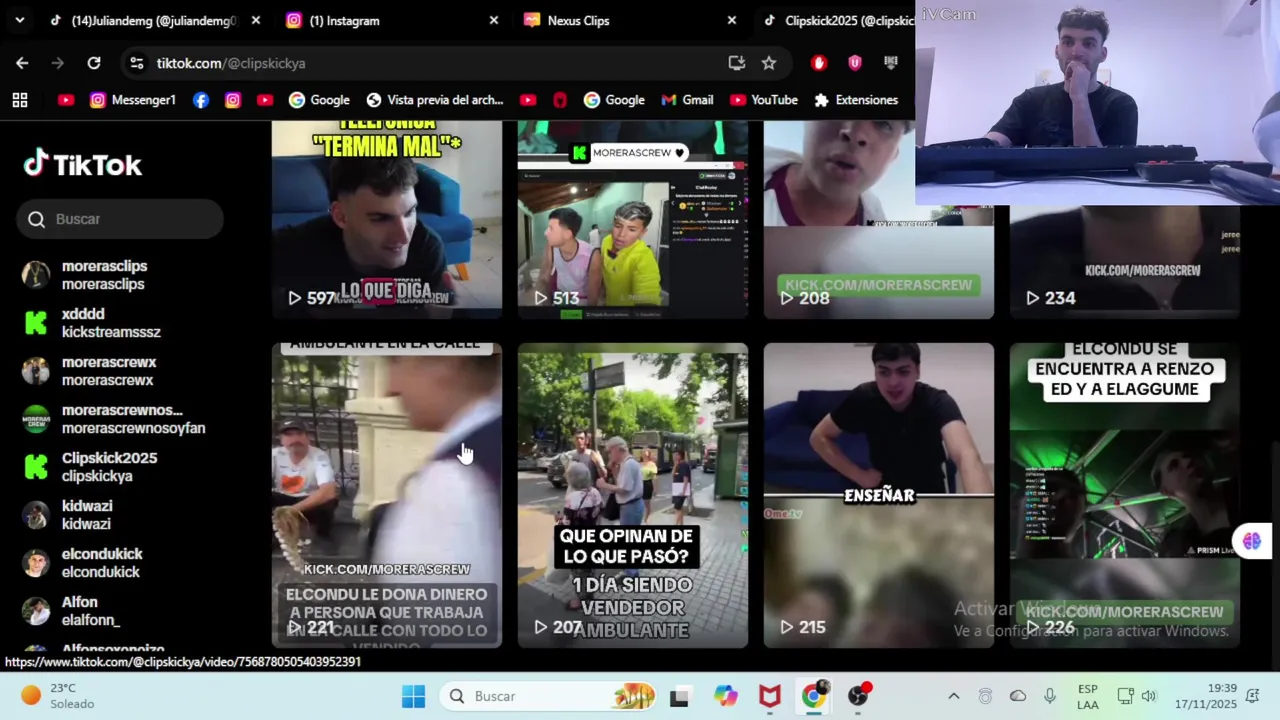Open the Messenger1 Instagram bookmark
Screen dimensions: 1280x720
click(x=133, y=100)
